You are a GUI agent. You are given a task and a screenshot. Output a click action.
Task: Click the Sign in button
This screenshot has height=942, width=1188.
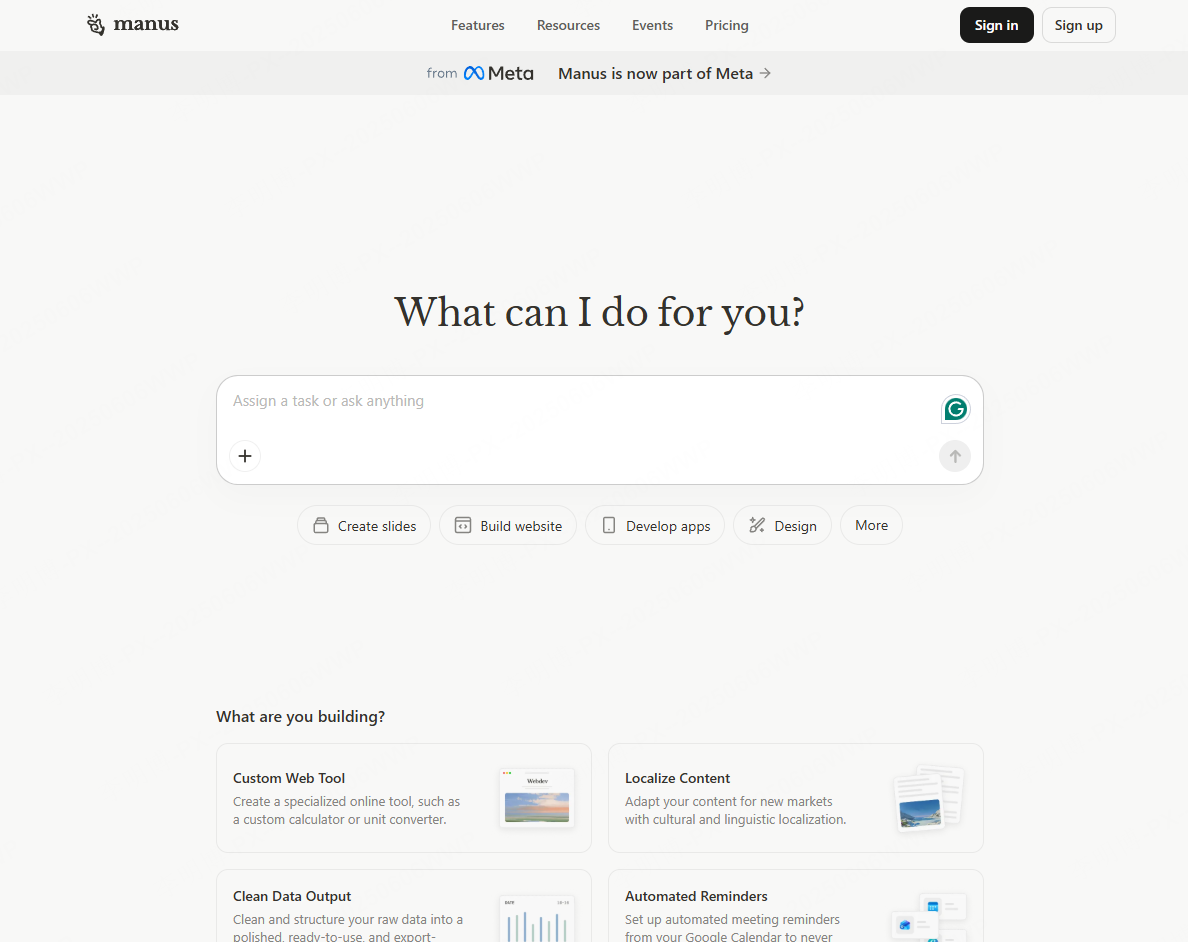[x=996, y=25]
